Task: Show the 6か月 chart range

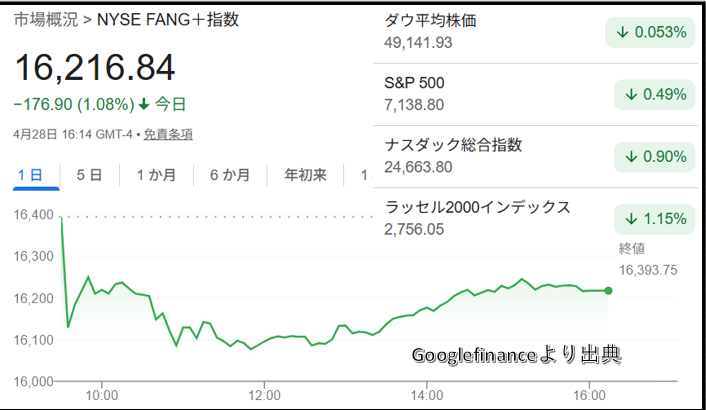Action: pos(229,175)
